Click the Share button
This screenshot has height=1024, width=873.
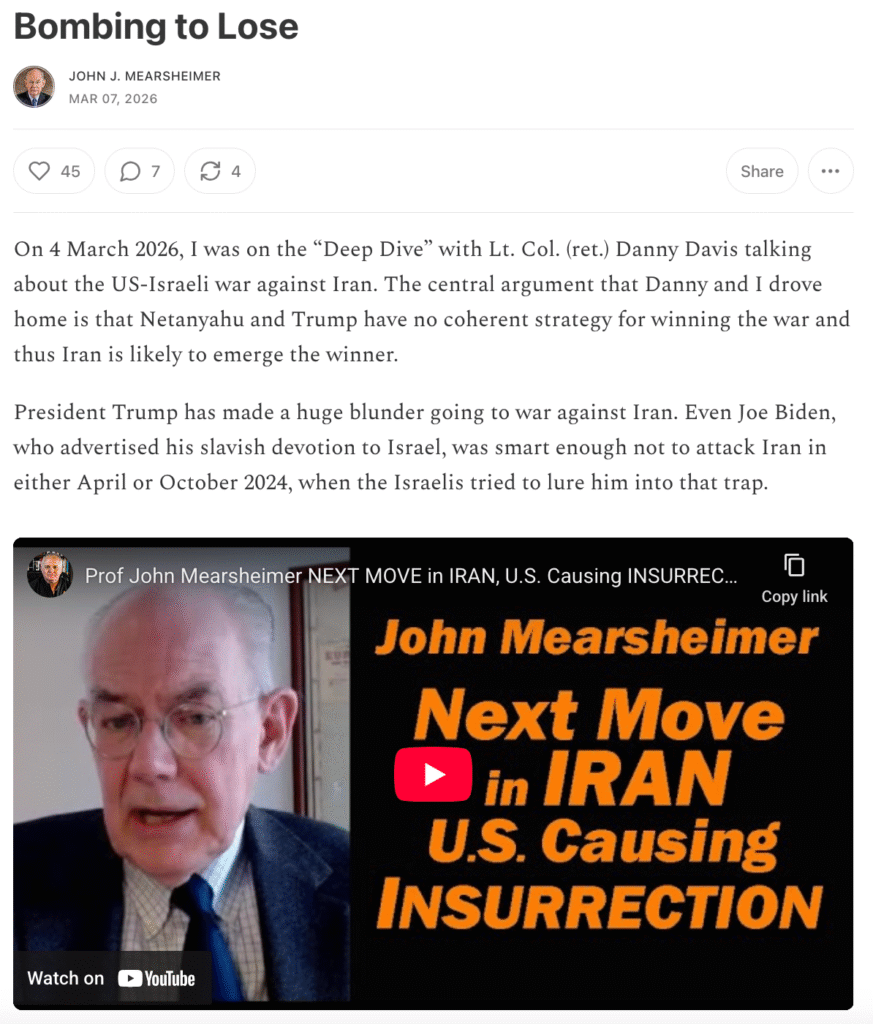[761, 171]
